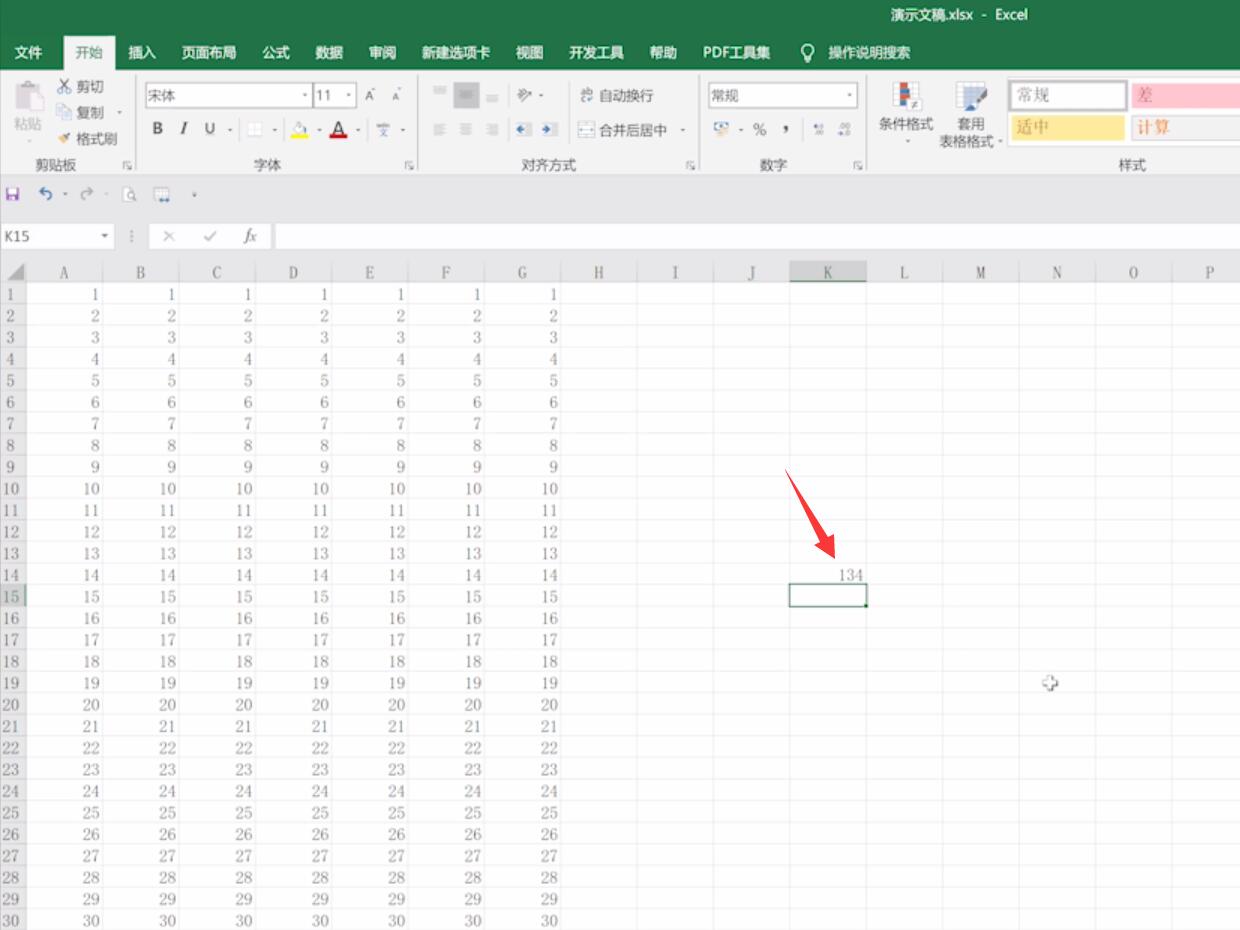
Task: Apply comma thousands separator style
Action: coord(786,129)
